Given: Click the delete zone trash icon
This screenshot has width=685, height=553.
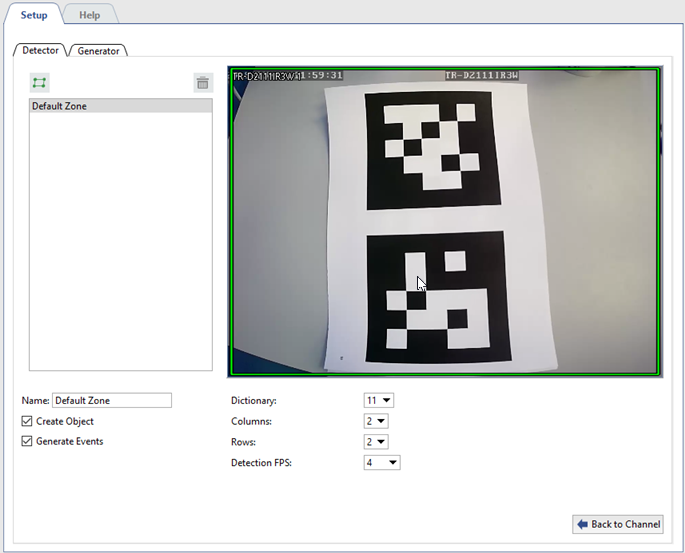Looking at the screenshot, I should click(203, 83).
